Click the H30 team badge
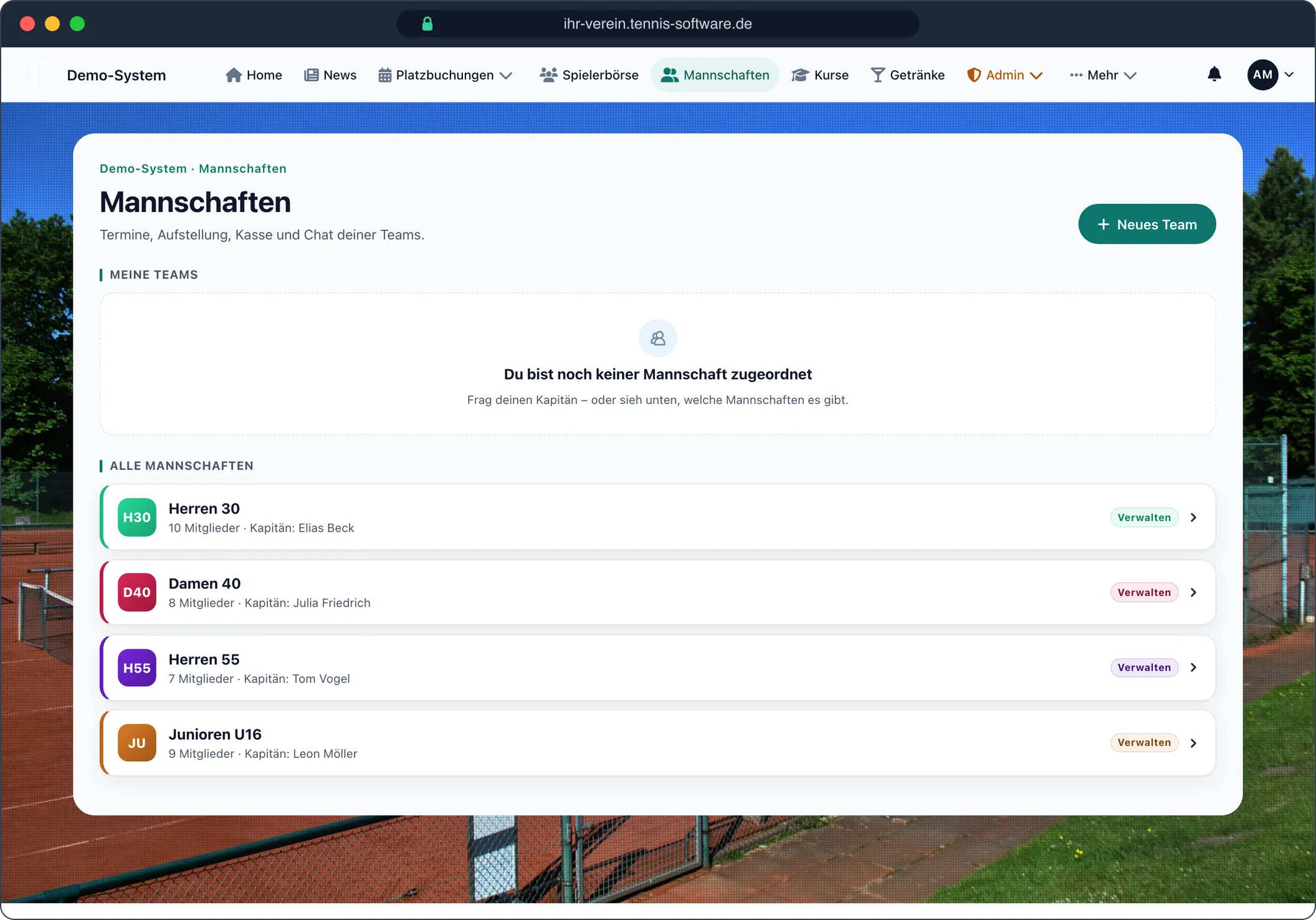This screenshot has height=920, width=1316. (136, 517)
